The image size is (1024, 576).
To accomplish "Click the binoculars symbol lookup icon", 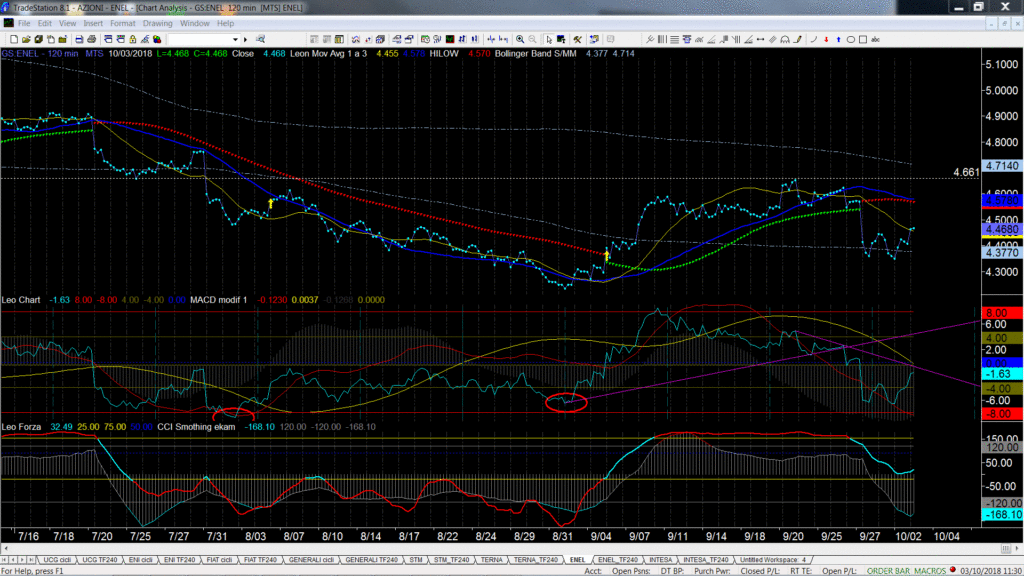I will click(x=260, y=39).
